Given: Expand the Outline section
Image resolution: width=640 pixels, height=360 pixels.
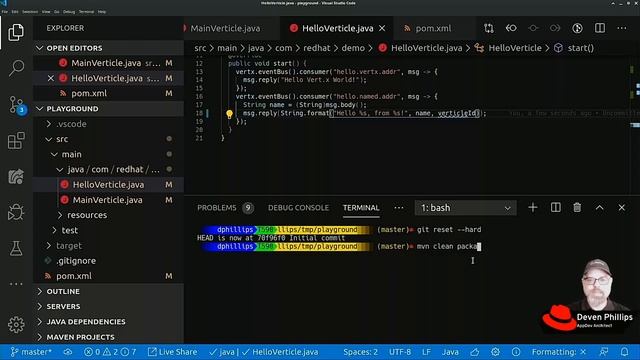Looking at the screenshot, I should pyautogui.click(x=109, y=291).
